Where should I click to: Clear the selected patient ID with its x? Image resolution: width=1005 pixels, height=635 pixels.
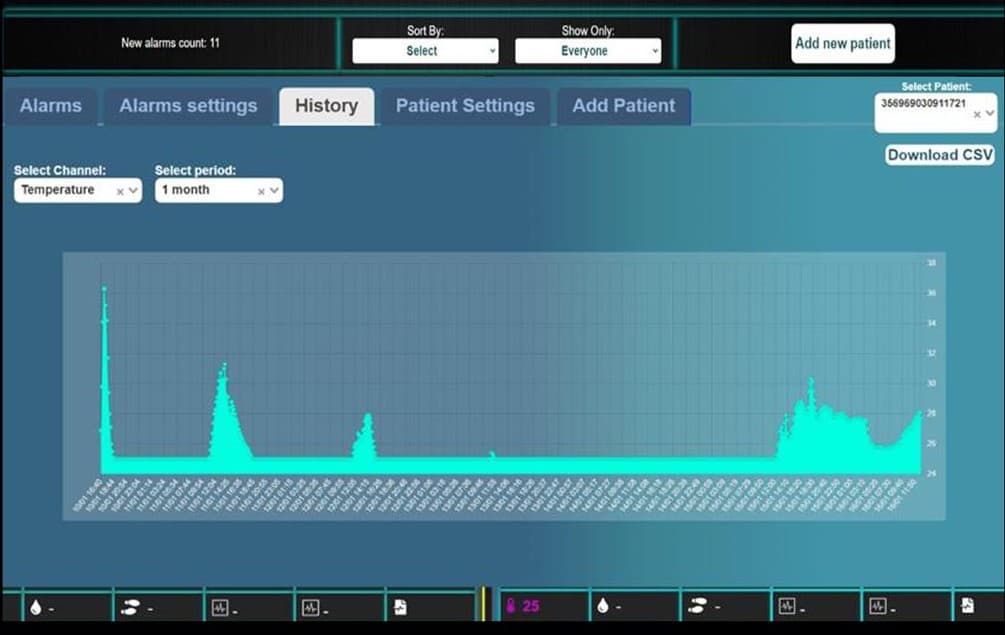977,115
